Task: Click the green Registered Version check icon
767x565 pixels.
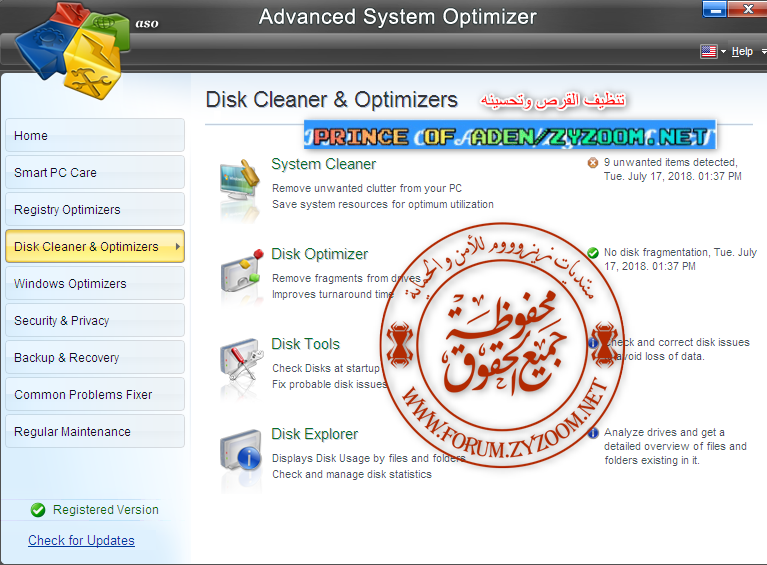Action: [x=38, y=510]
